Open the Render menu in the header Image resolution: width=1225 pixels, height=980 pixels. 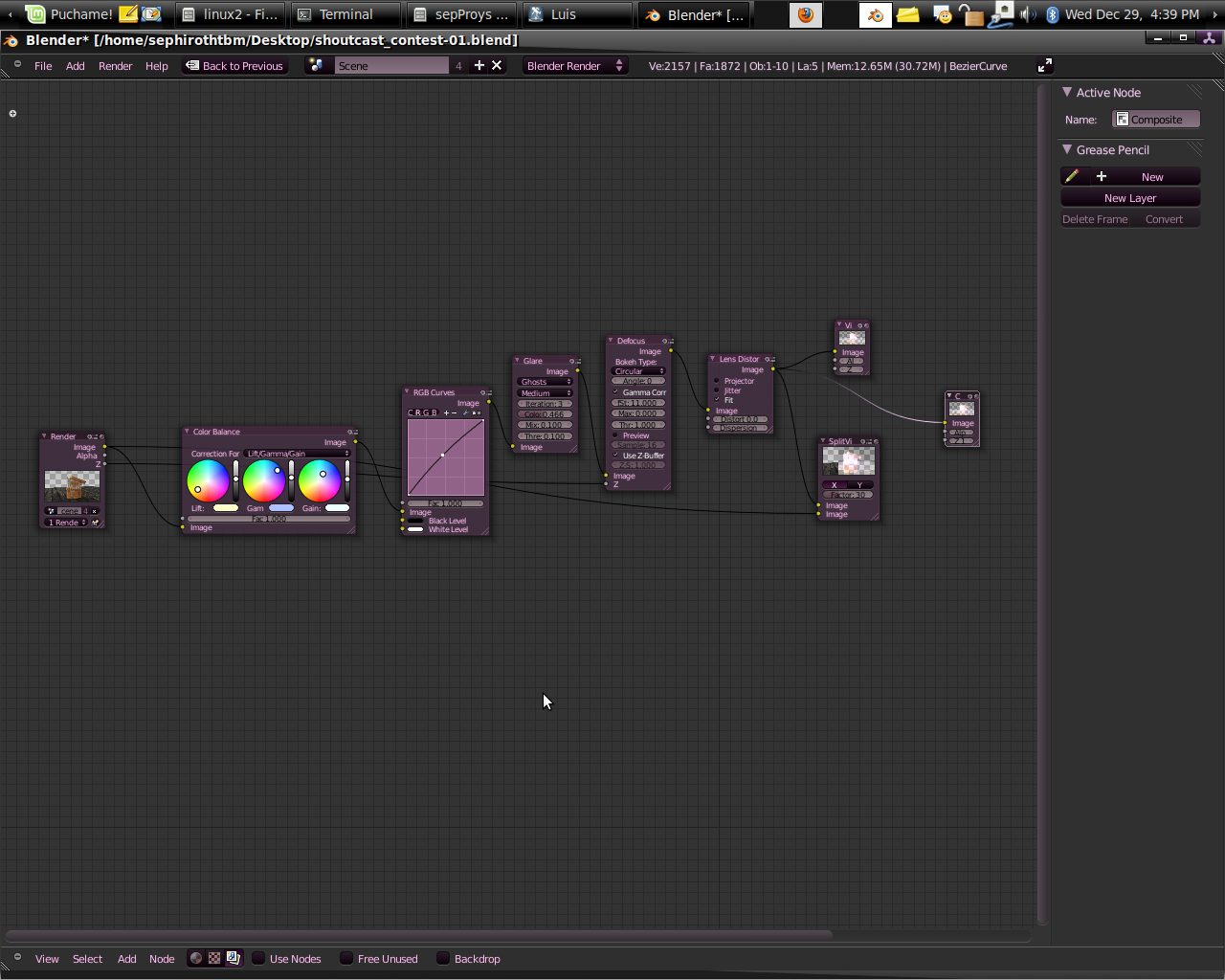click(115, 65)
